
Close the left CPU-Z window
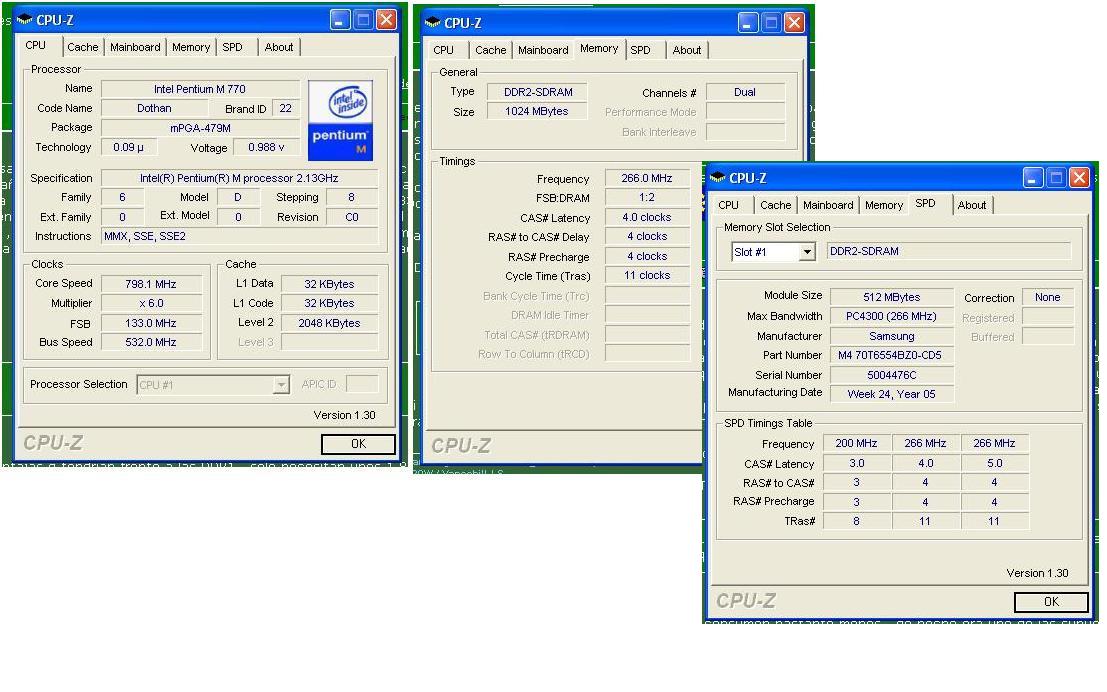386,20
